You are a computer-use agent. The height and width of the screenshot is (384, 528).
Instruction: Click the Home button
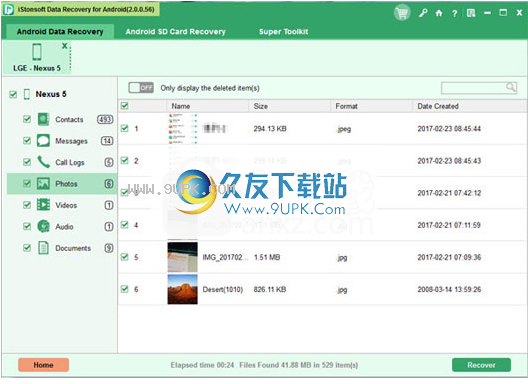coord(43,365)
